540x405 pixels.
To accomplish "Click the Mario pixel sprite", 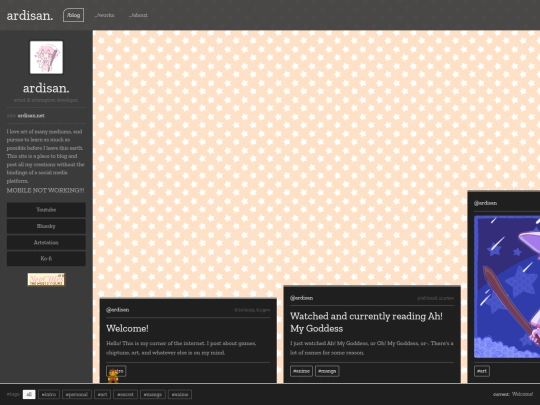I will pyautogui.click(x=113, y=376).
